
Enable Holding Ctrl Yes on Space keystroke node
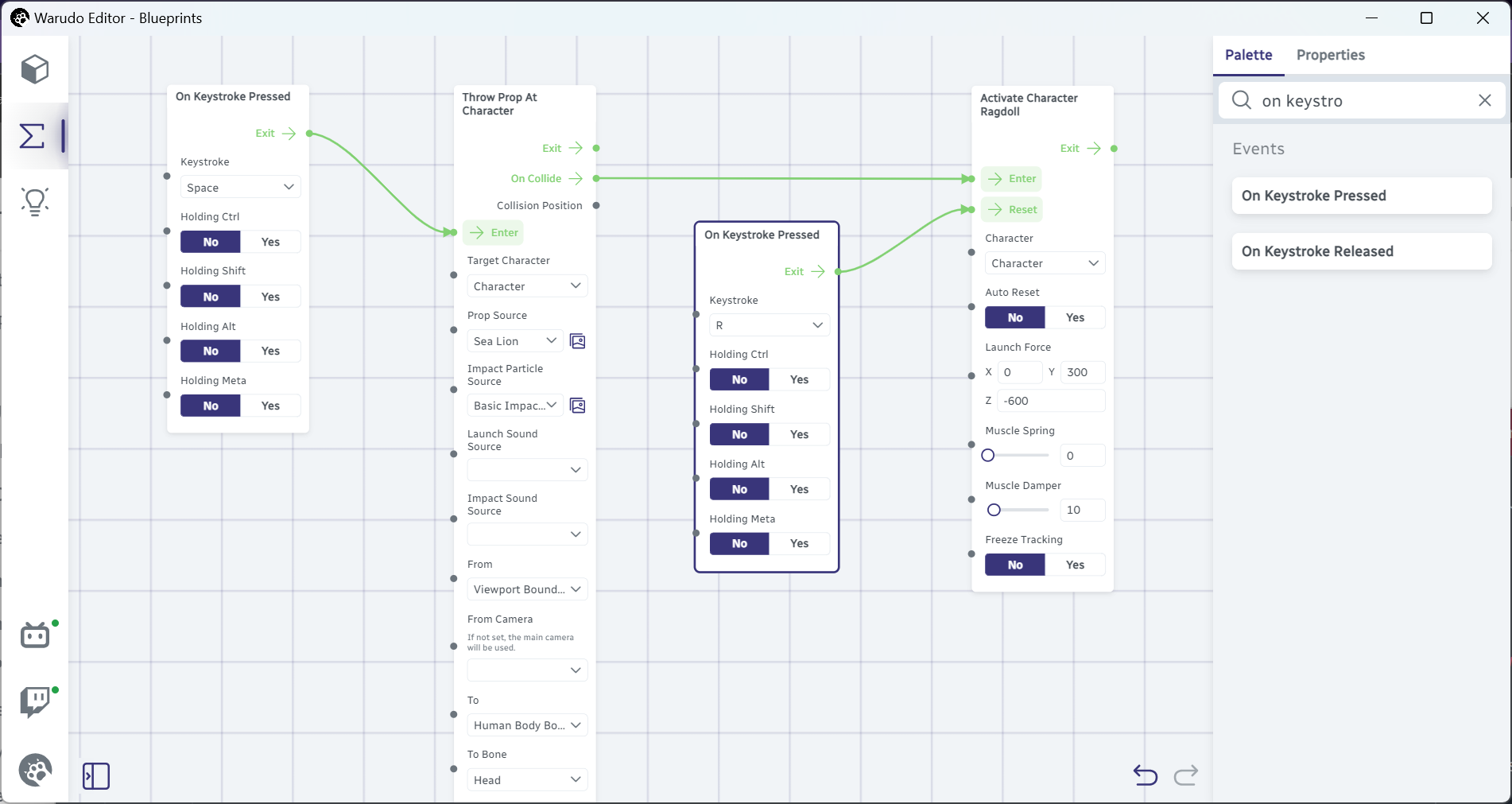click(270, 242)
